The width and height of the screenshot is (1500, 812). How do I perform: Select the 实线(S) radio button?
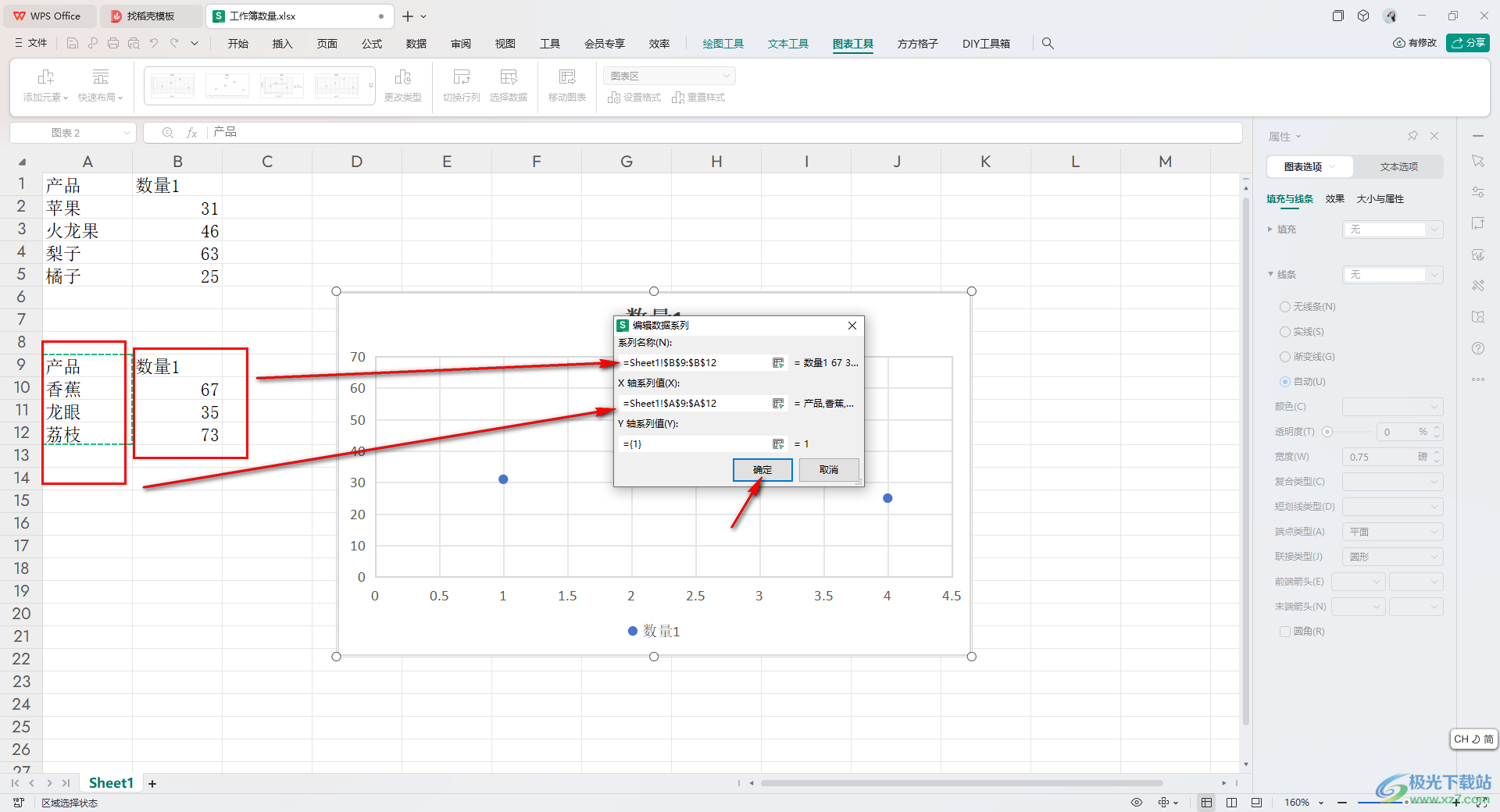click(1284, 332)
